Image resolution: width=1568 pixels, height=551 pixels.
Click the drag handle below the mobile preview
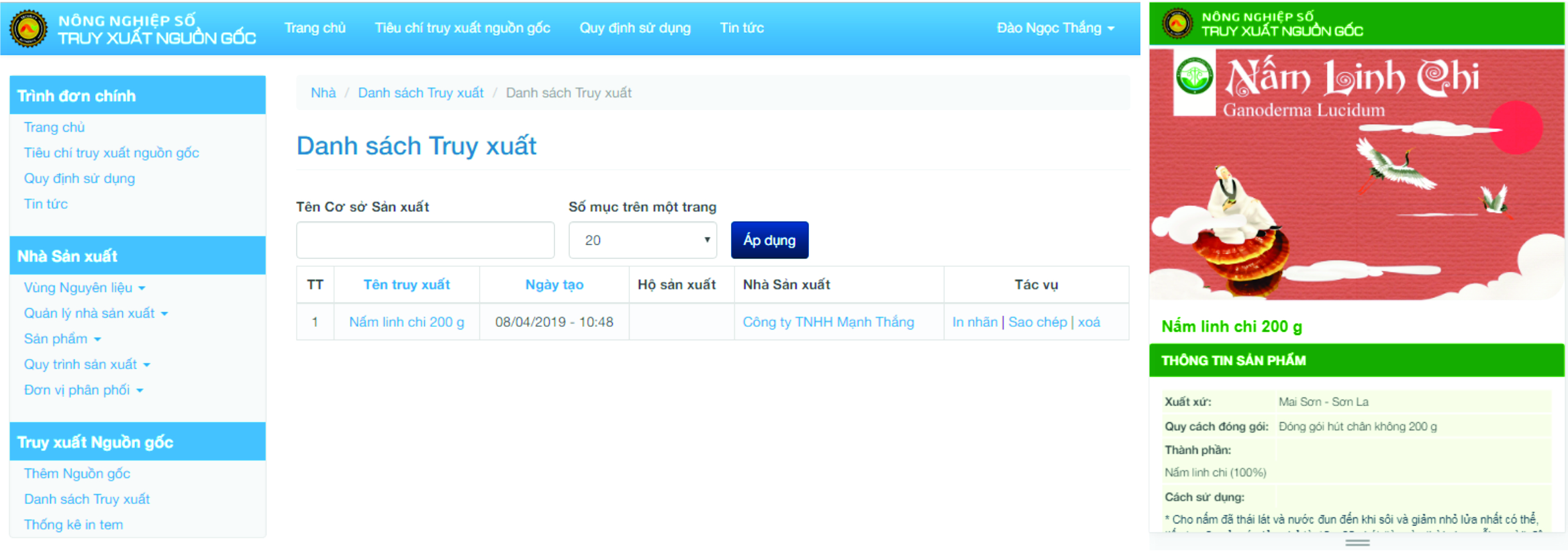click(1357, 542)
